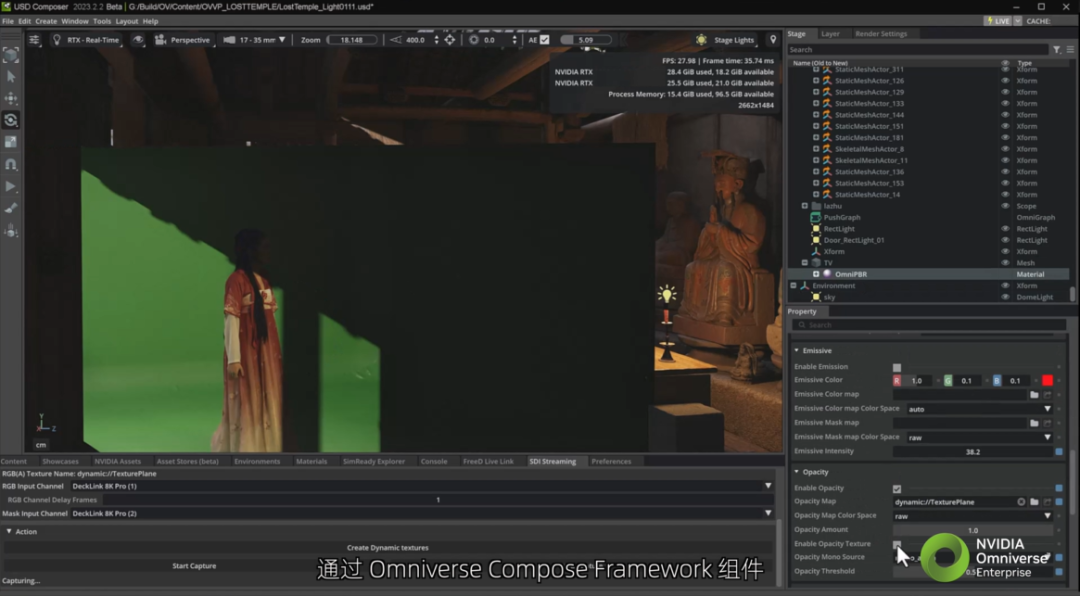Click the Create Dynamic textures button
This screenshot has height=596, width=1080.
[x=388, y=548]
